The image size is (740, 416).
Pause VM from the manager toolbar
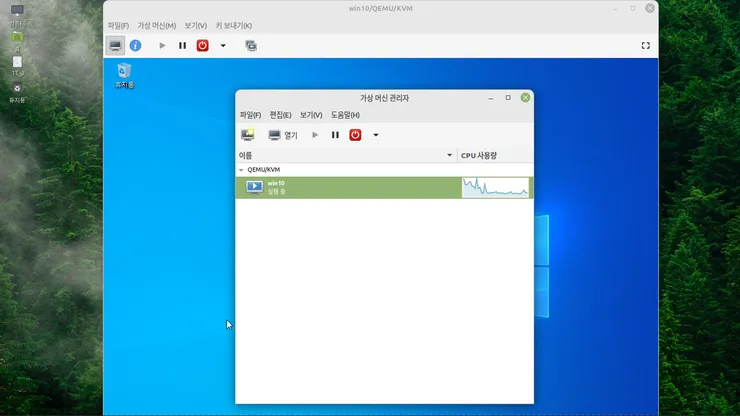click(335, 135)
